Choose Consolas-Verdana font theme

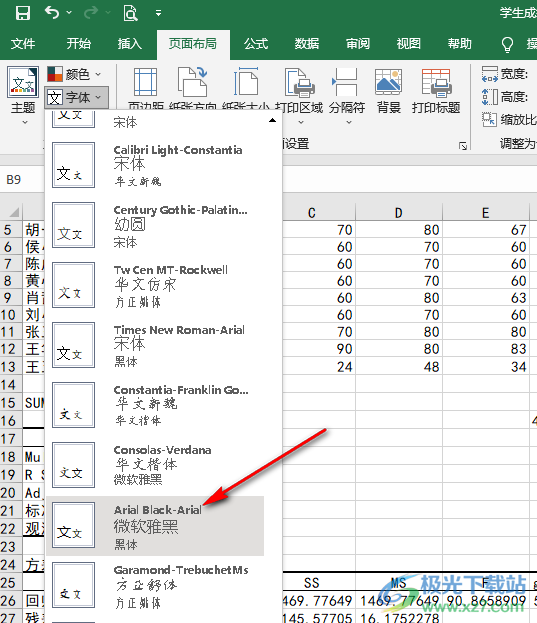point(155,465)
